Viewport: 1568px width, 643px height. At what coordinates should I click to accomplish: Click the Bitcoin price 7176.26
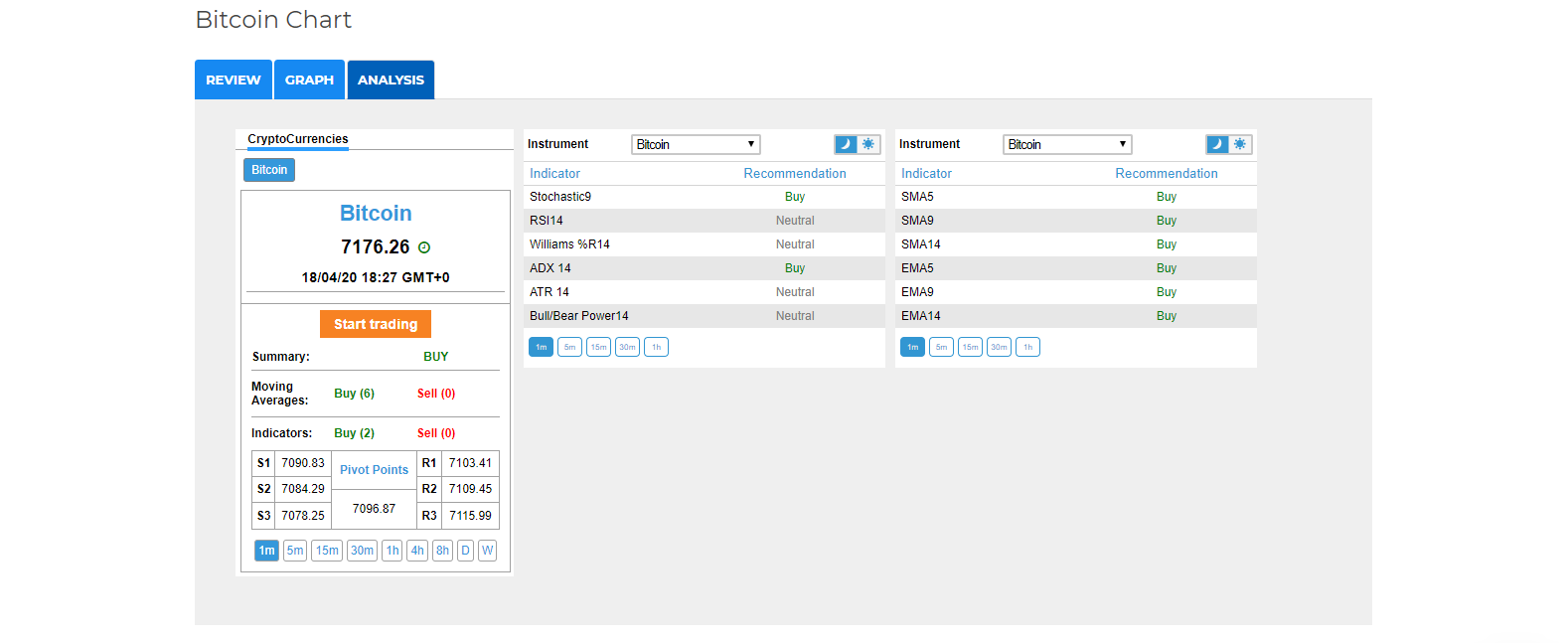[x=375, y=247]
